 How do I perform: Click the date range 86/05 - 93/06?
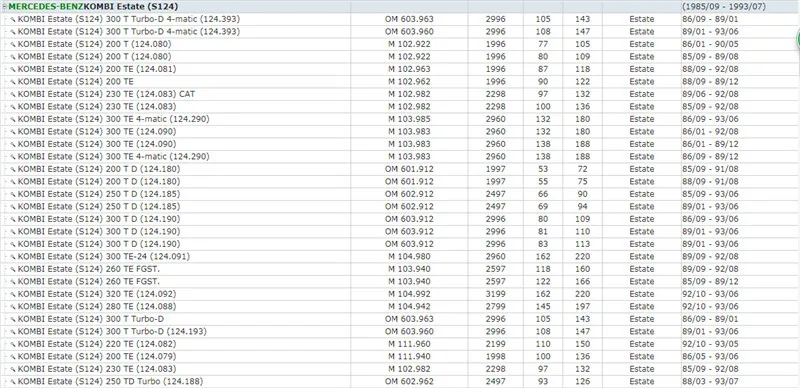[710, 356]
